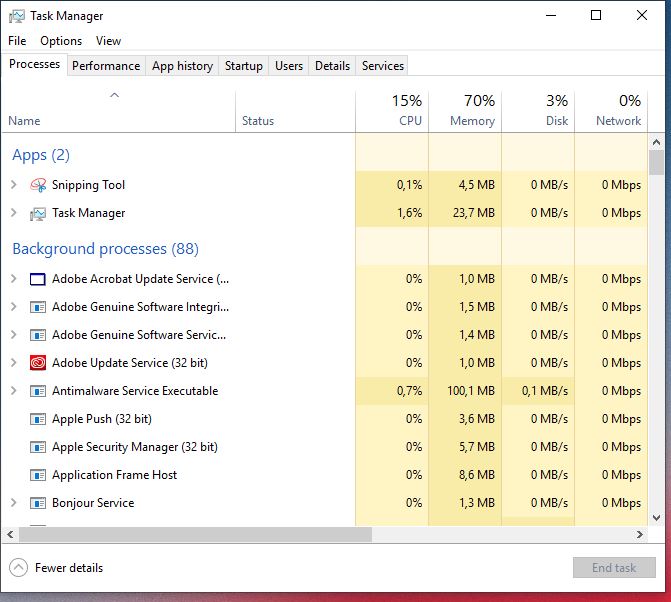Sort processes by Memory column
This screenshot has height=602, width=671.
pyautogui.click(x=465, y=111)
